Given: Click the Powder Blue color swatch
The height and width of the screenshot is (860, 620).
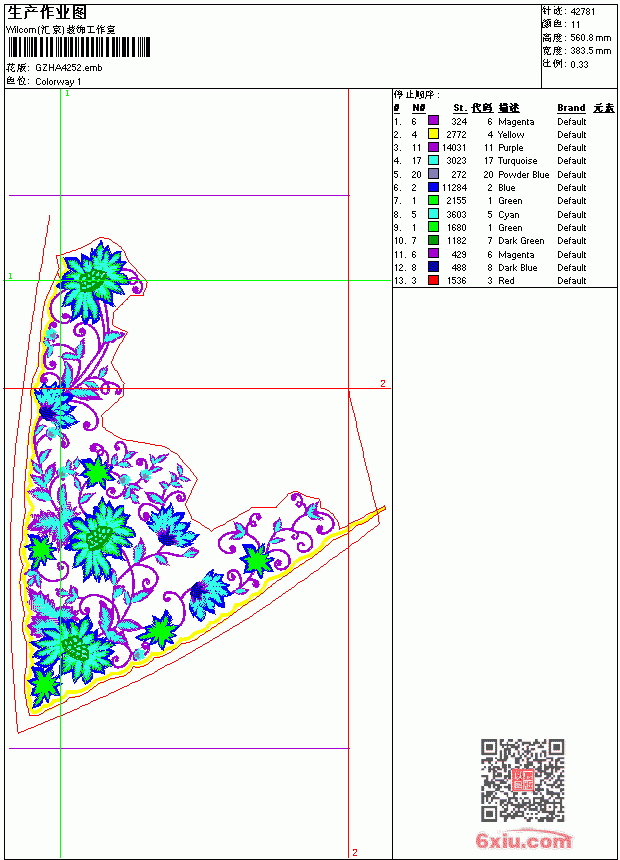Looking at the screenshot, I should [x=433, y=174].
